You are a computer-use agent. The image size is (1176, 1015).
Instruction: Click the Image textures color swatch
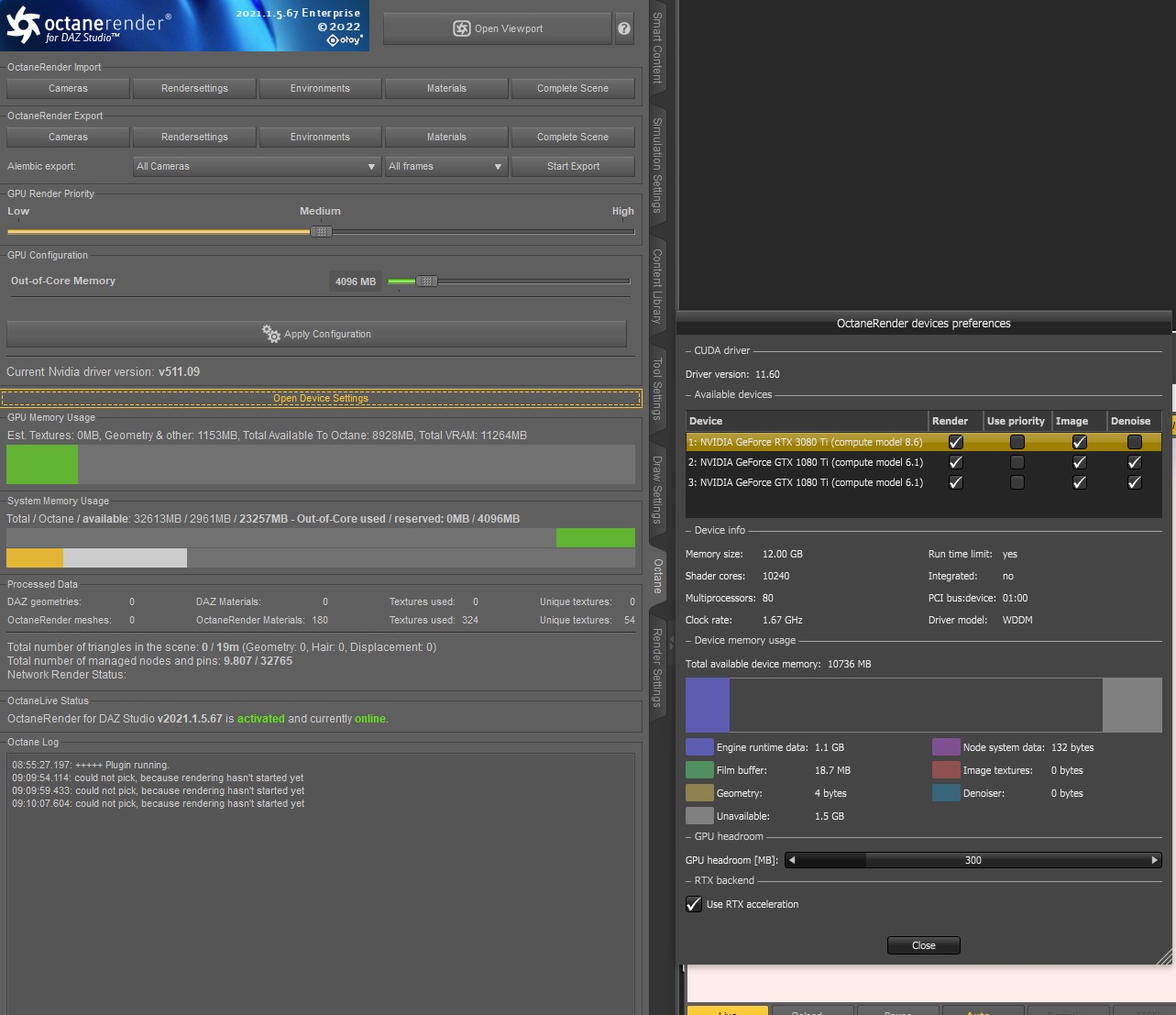click(946, 770)
